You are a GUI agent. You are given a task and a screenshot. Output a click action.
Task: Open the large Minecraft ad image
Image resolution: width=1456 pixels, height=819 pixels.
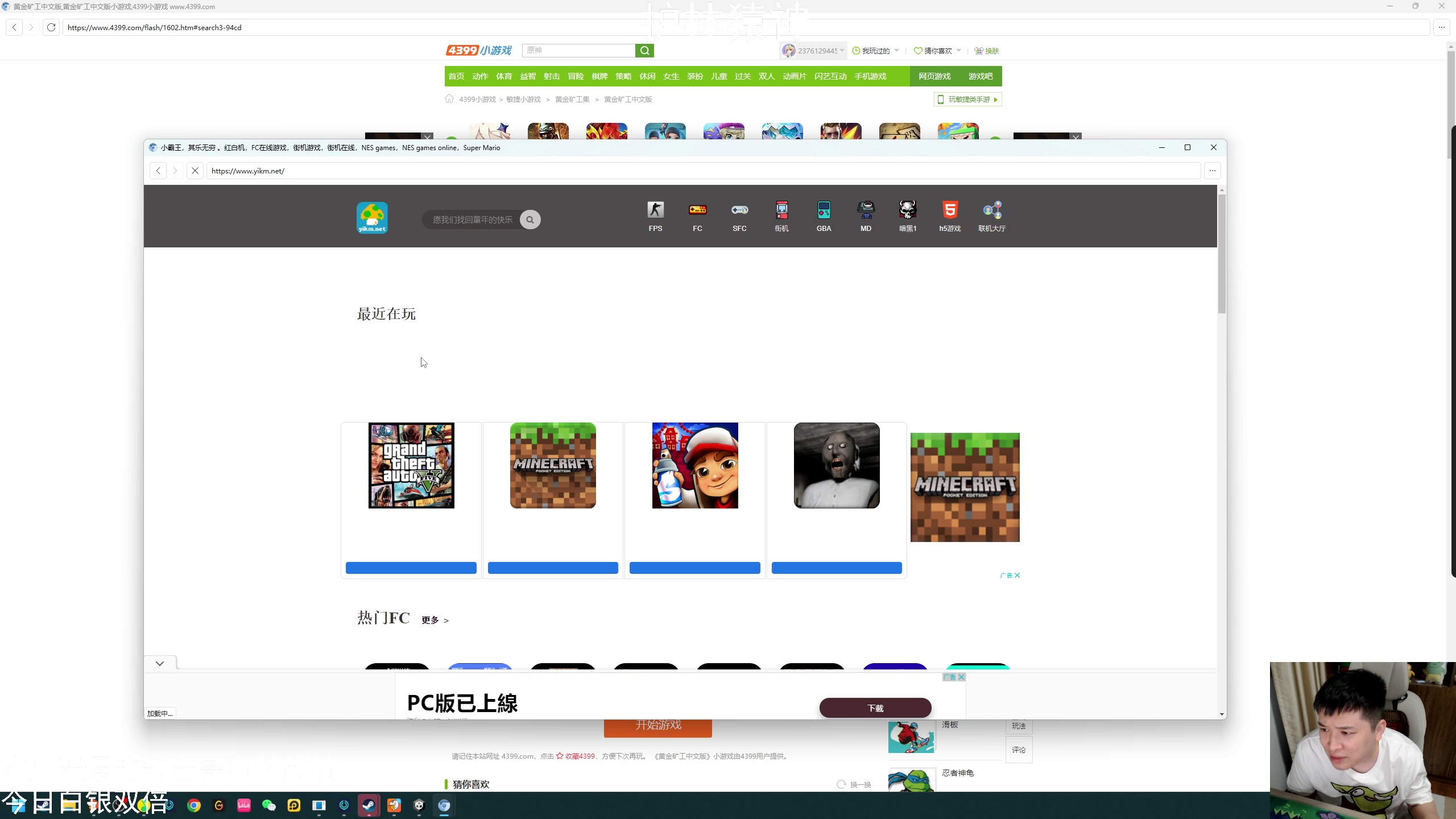(x=965, y=487)
